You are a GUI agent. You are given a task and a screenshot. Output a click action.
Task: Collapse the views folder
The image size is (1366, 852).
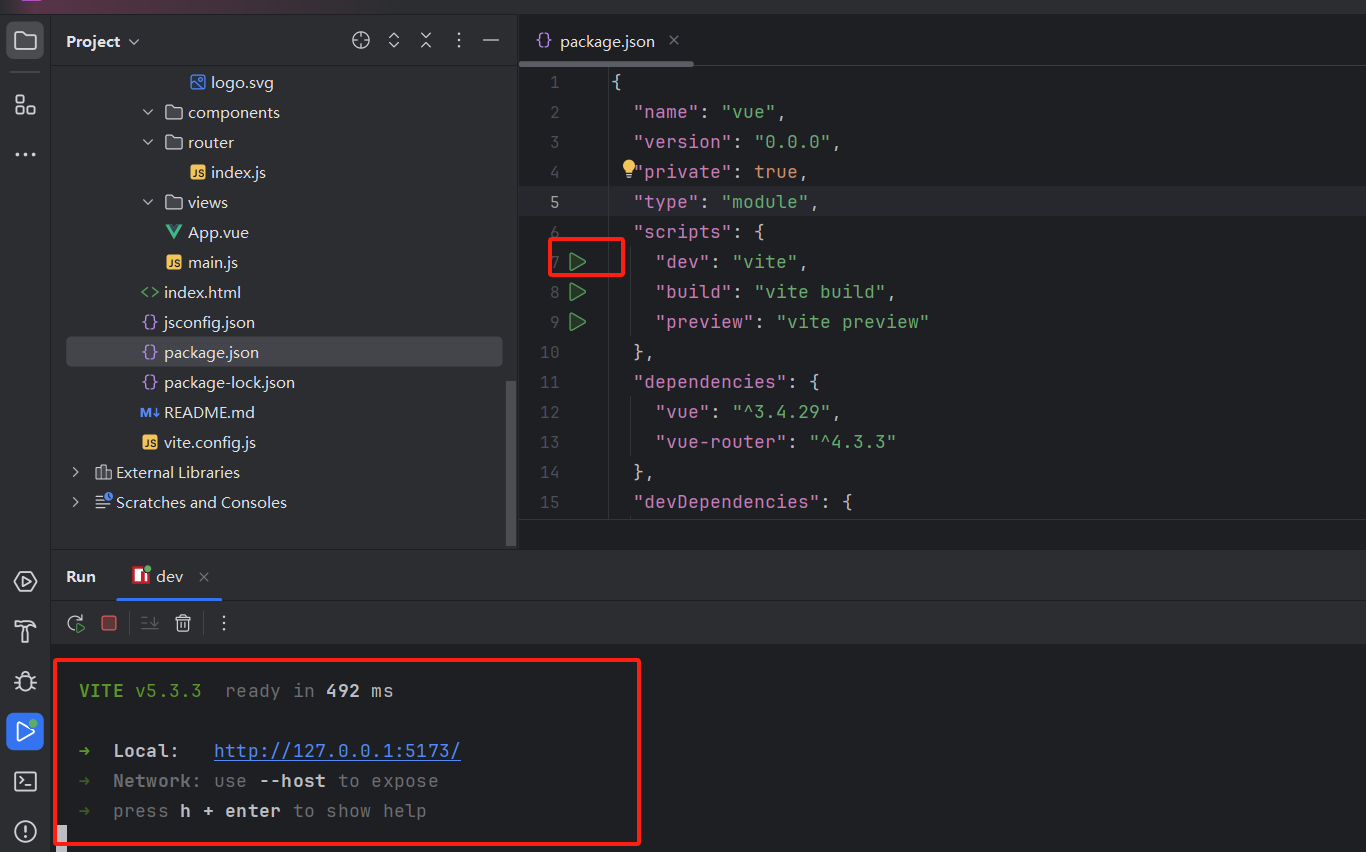pyautogui.click(x=148, y=202)
